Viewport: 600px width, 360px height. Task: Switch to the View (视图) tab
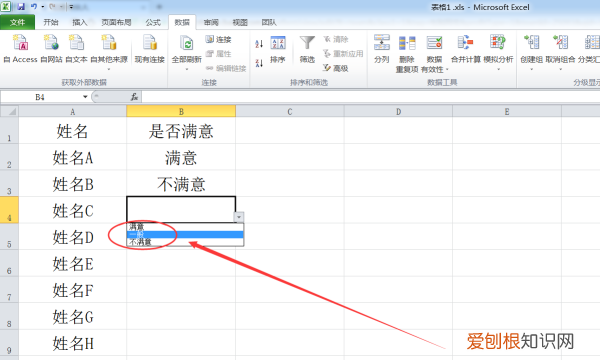click(240, 23)
